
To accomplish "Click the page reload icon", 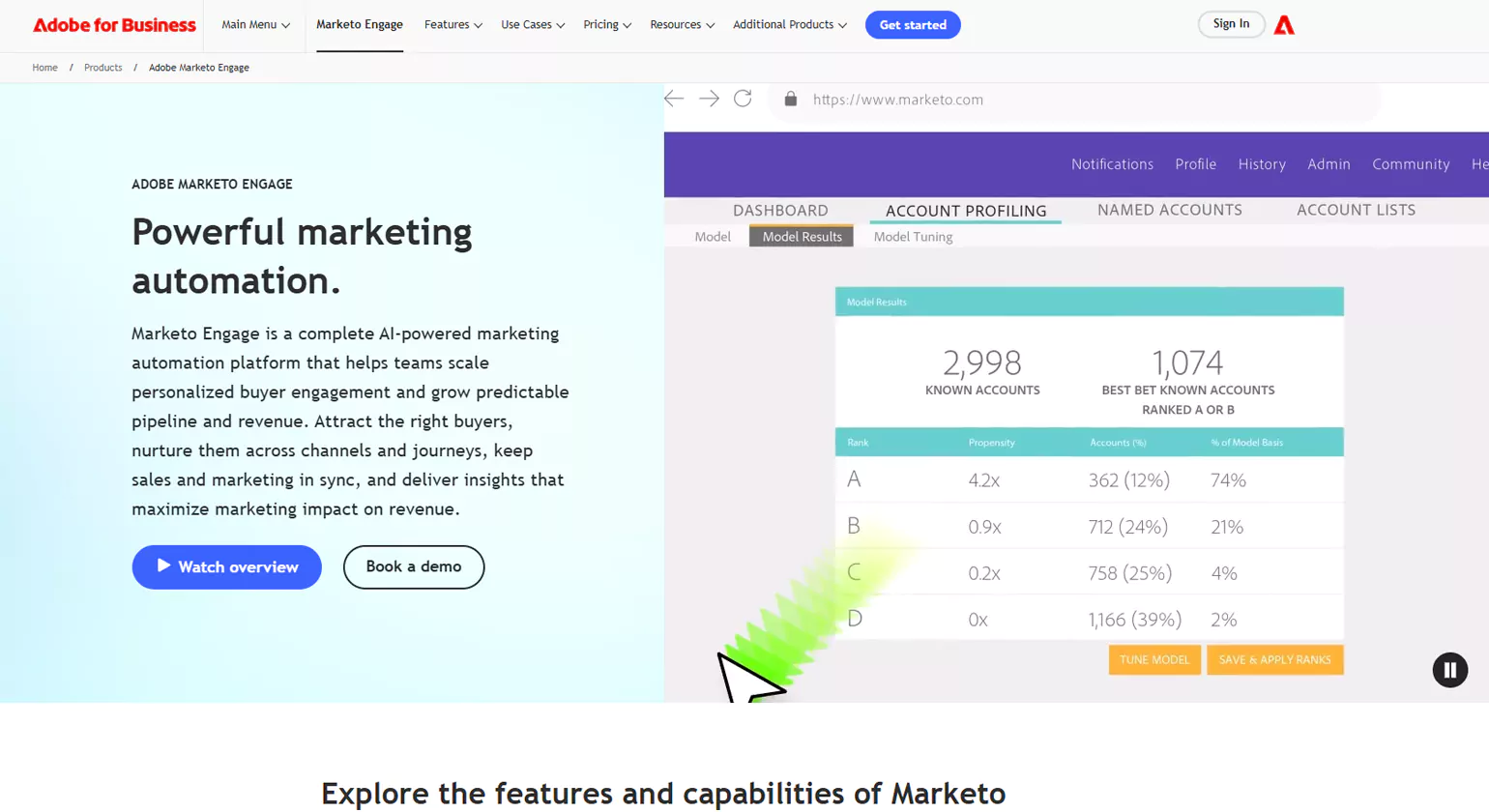I will (743, 98).
